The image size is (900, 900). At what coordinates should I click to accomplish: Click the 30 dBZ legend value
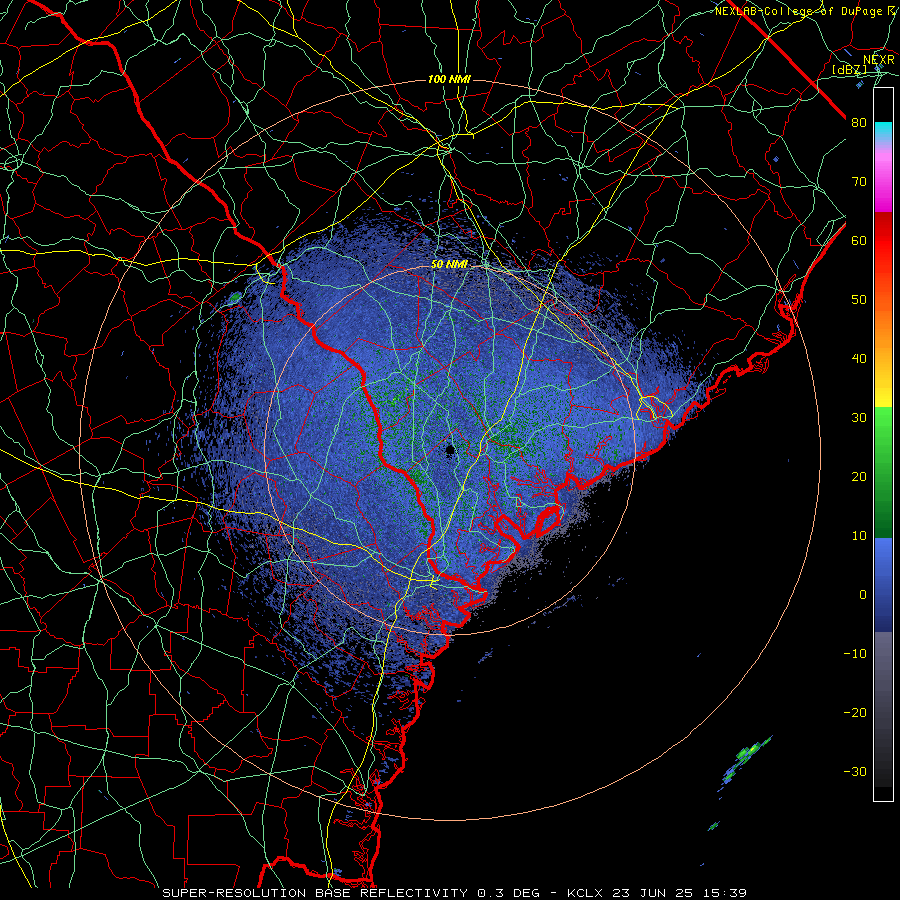tap(859, 418)
